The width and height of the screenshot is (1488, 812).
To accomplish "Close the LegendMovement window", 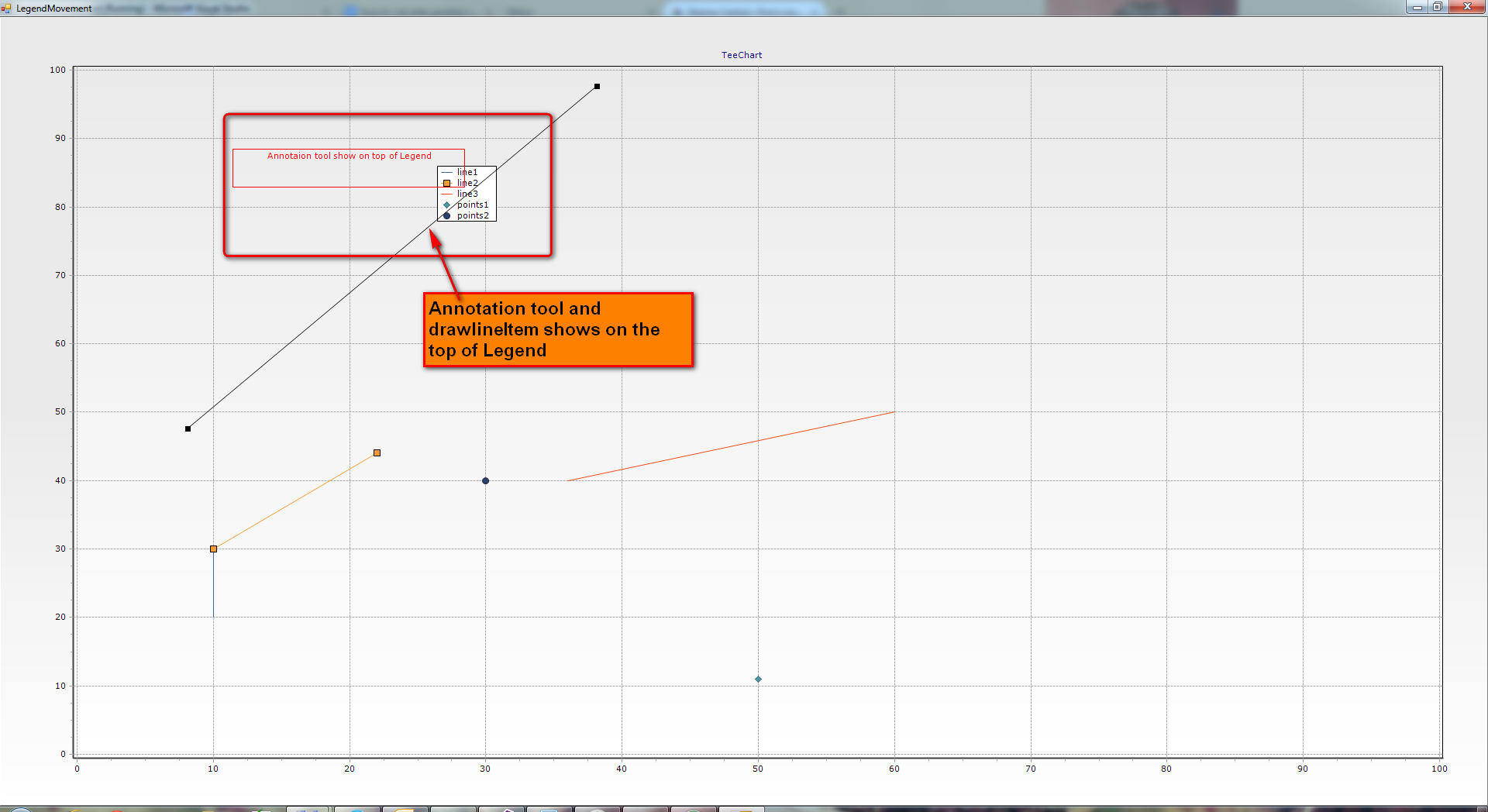I will coord(1466,7).
